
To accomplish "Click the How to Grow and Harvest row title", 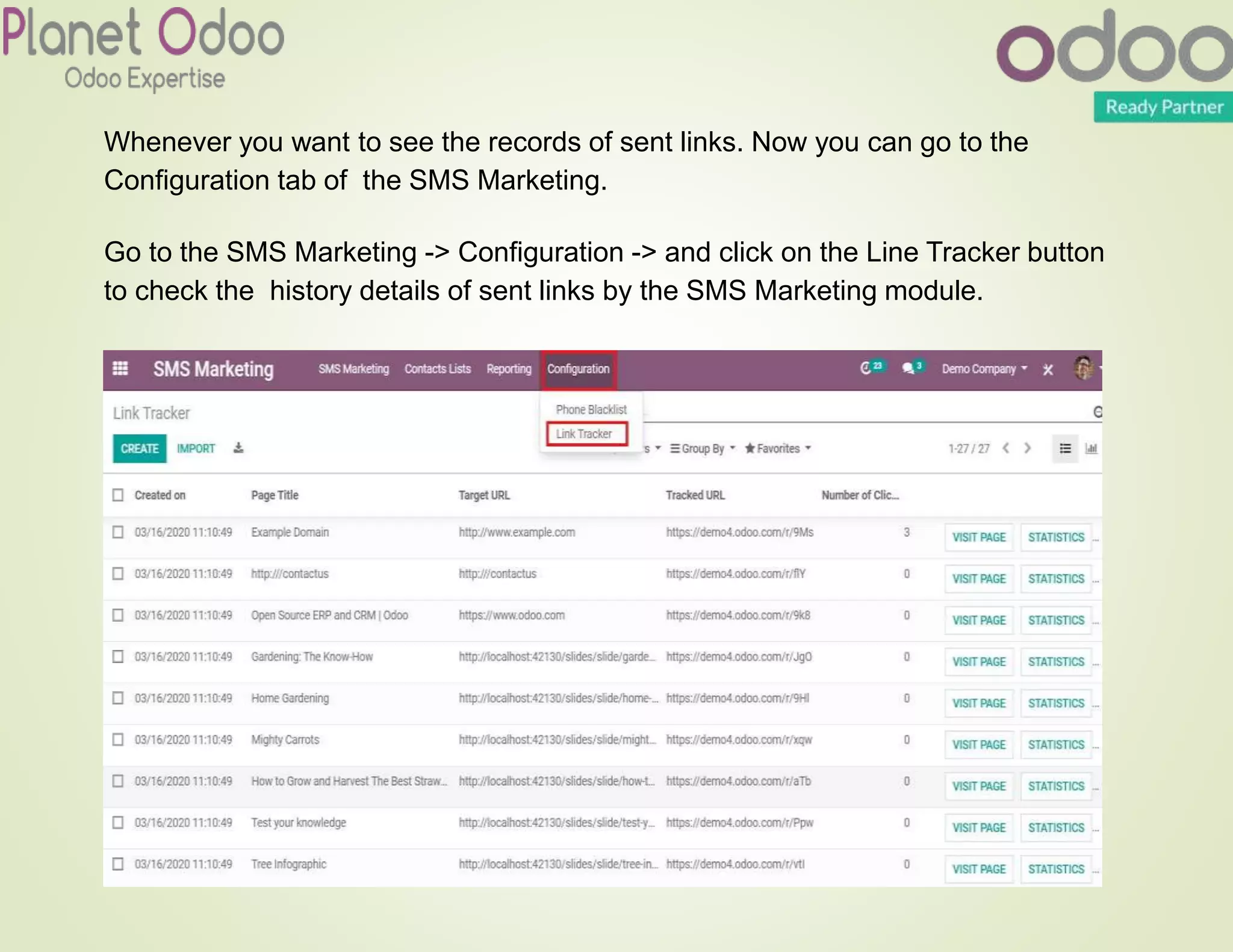I will pos(349,781).
